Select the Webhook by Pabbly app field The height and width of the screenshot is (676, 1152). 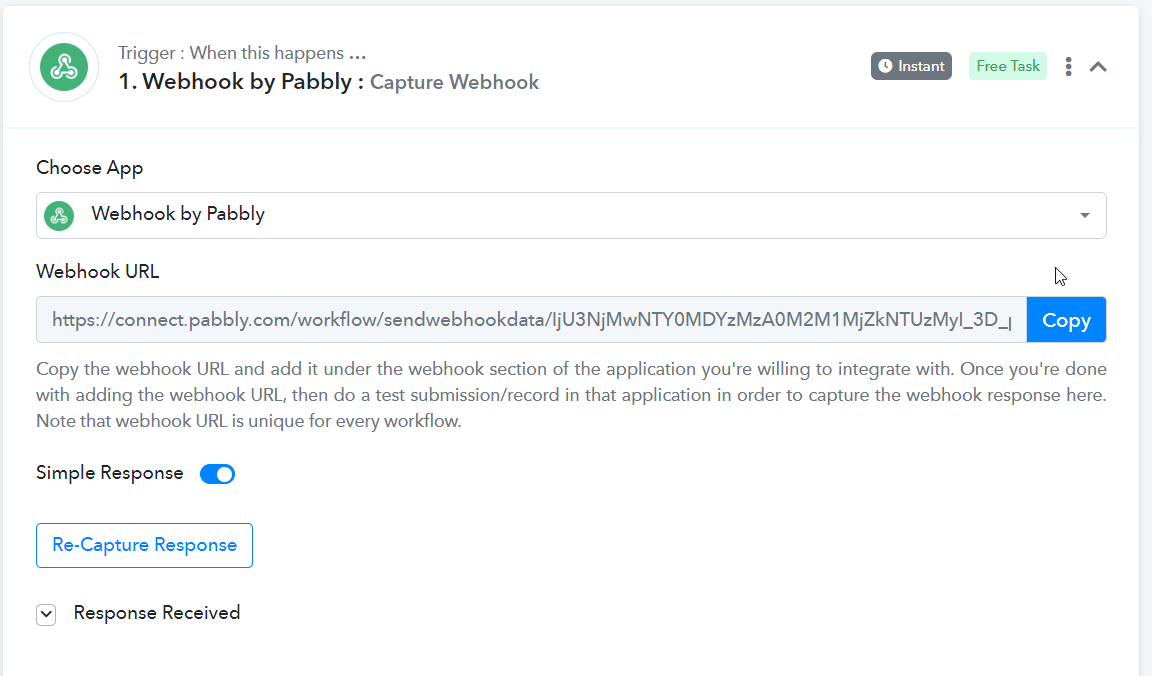tap(571, 215)
